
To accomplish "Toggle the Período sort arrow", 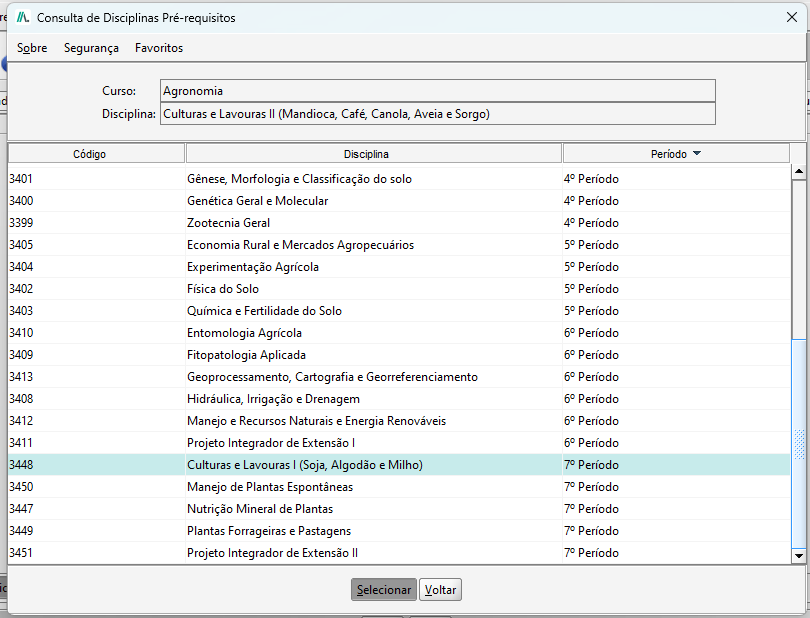I will pyautogui.click(x=696, y=153).
